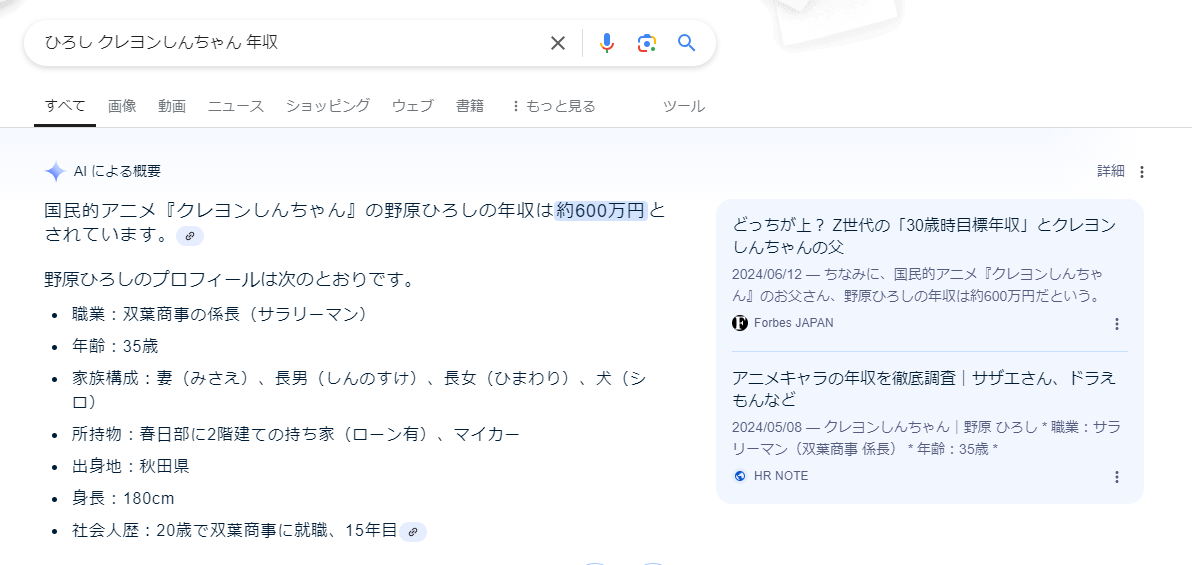Click the HR NOTE source name
Image resolution: width=1192 pixels, height=565 pixels.
point(781,476)
